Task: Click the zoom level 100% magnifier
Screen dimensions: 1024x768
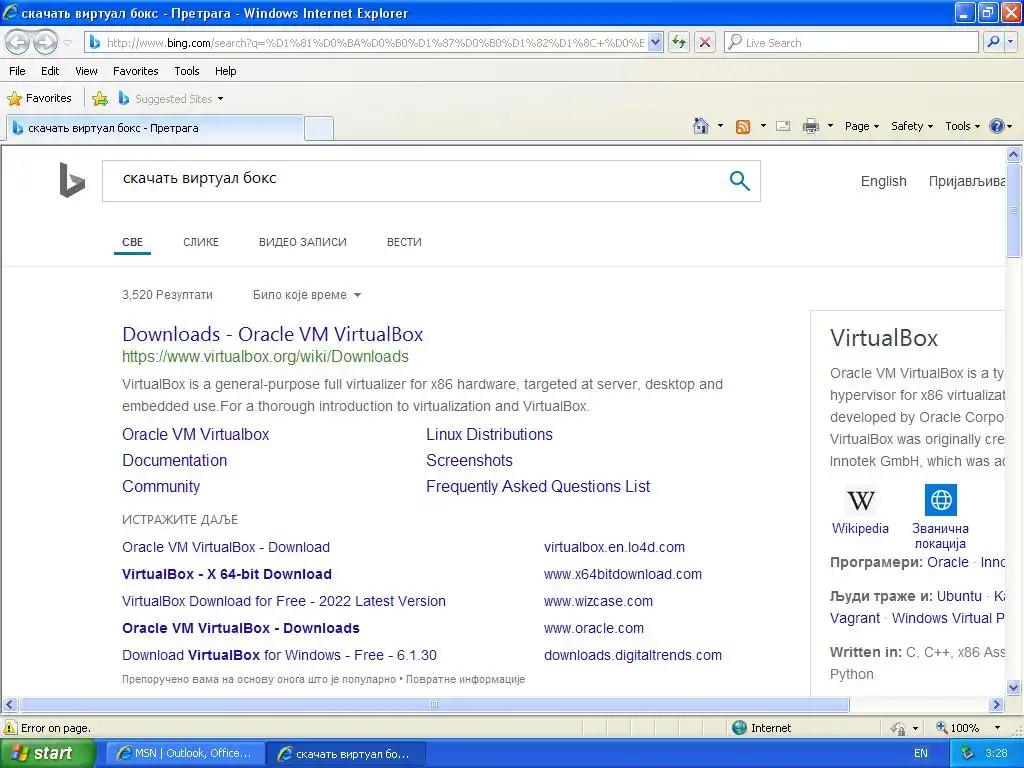Action: (942, 728)
